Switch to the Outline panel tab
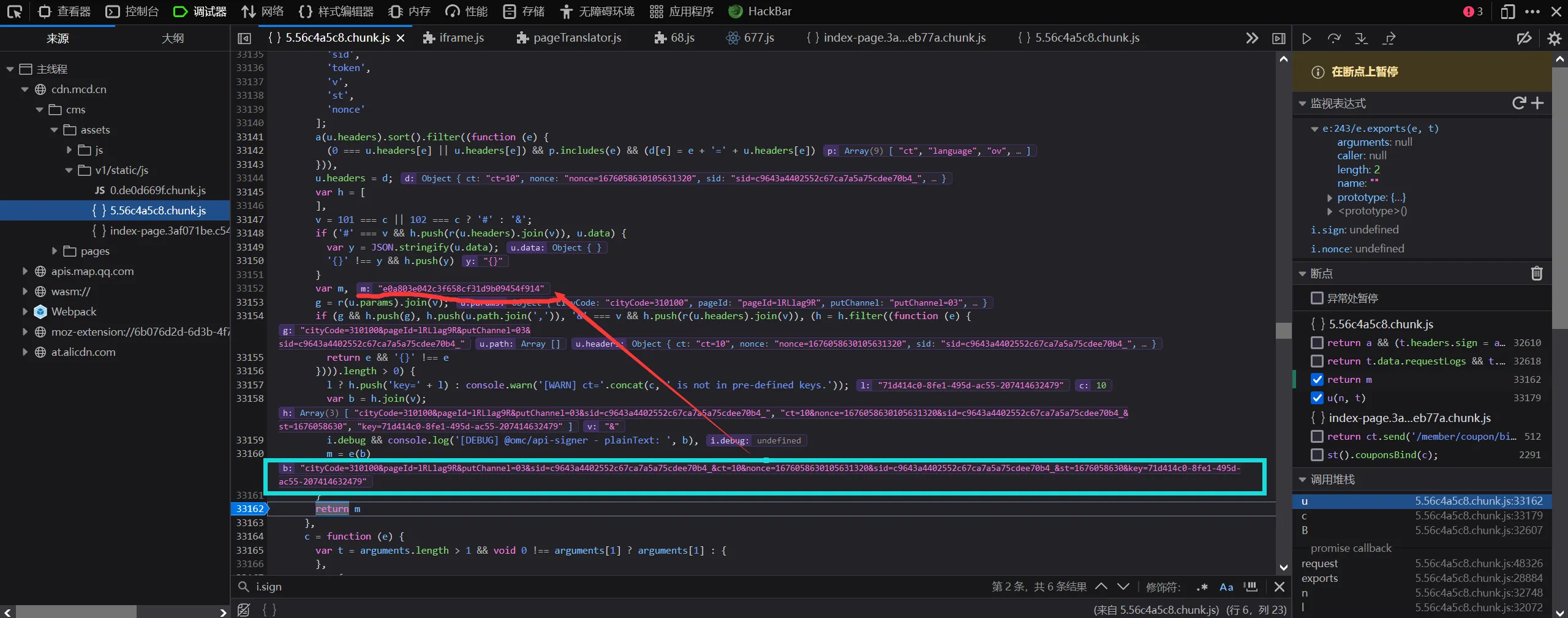 pyautogui.click(x=173, y=39)
